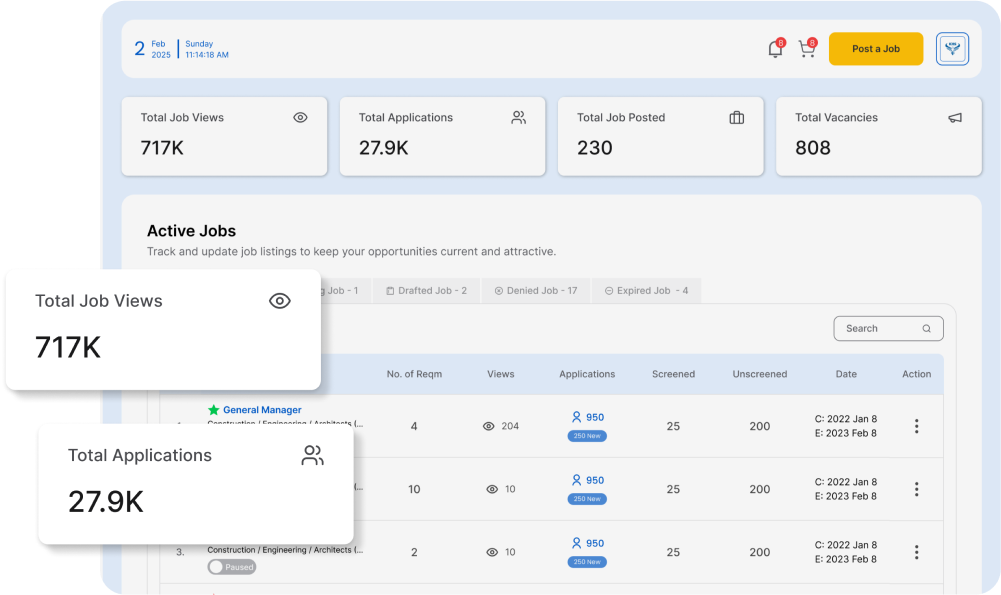
Task: Click the eye icon next to 204 views
Action: [489, 426]
